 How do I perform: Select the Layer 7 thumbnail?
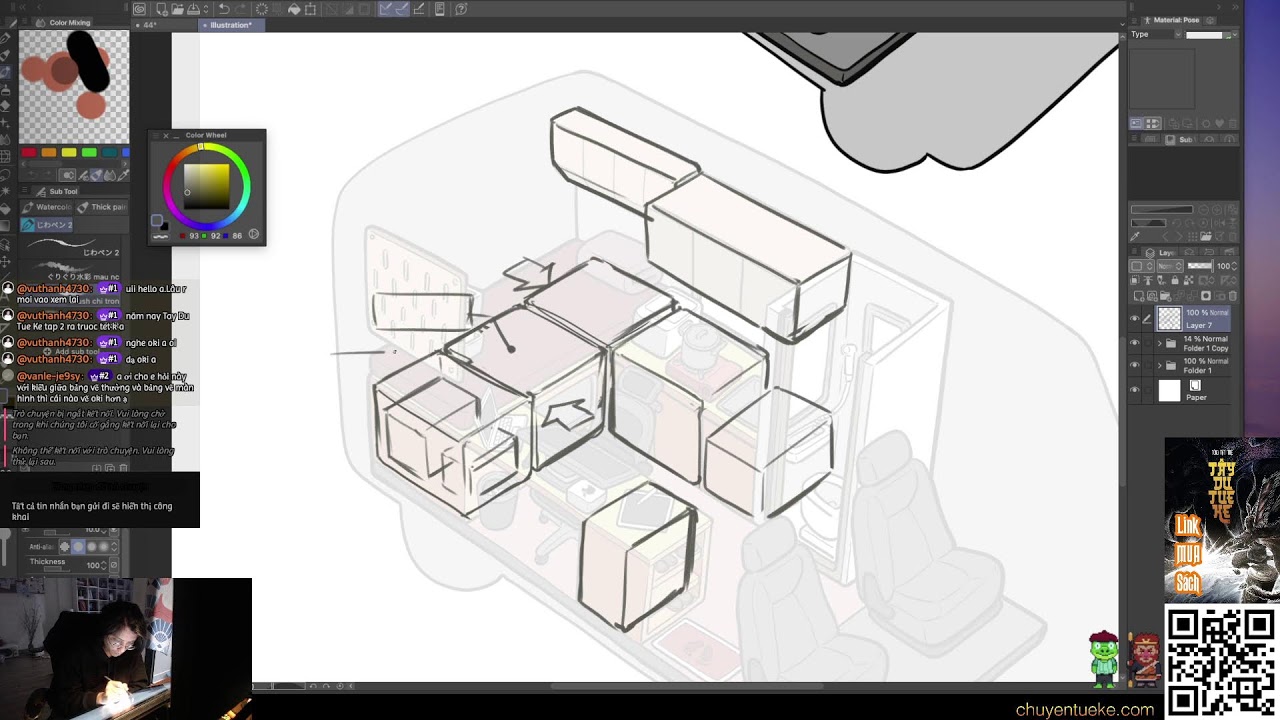click(1169, 319)
